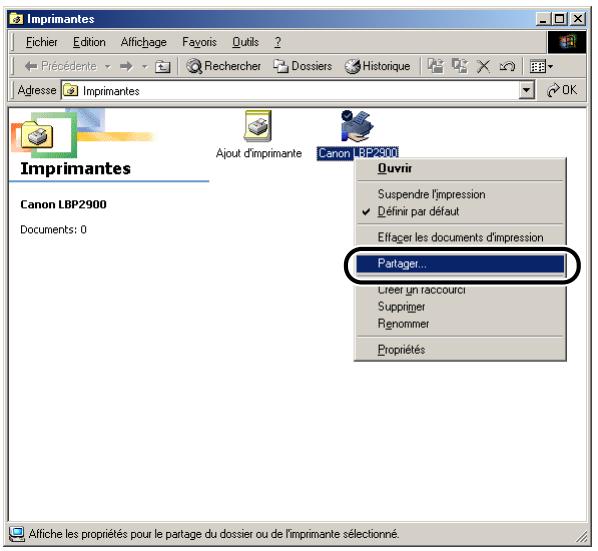Image resolution: width=598 pixels, height=551 pixels.
Task: Click the Imprimantes folder icon in address bar
Action: click(x=71, y=91)
